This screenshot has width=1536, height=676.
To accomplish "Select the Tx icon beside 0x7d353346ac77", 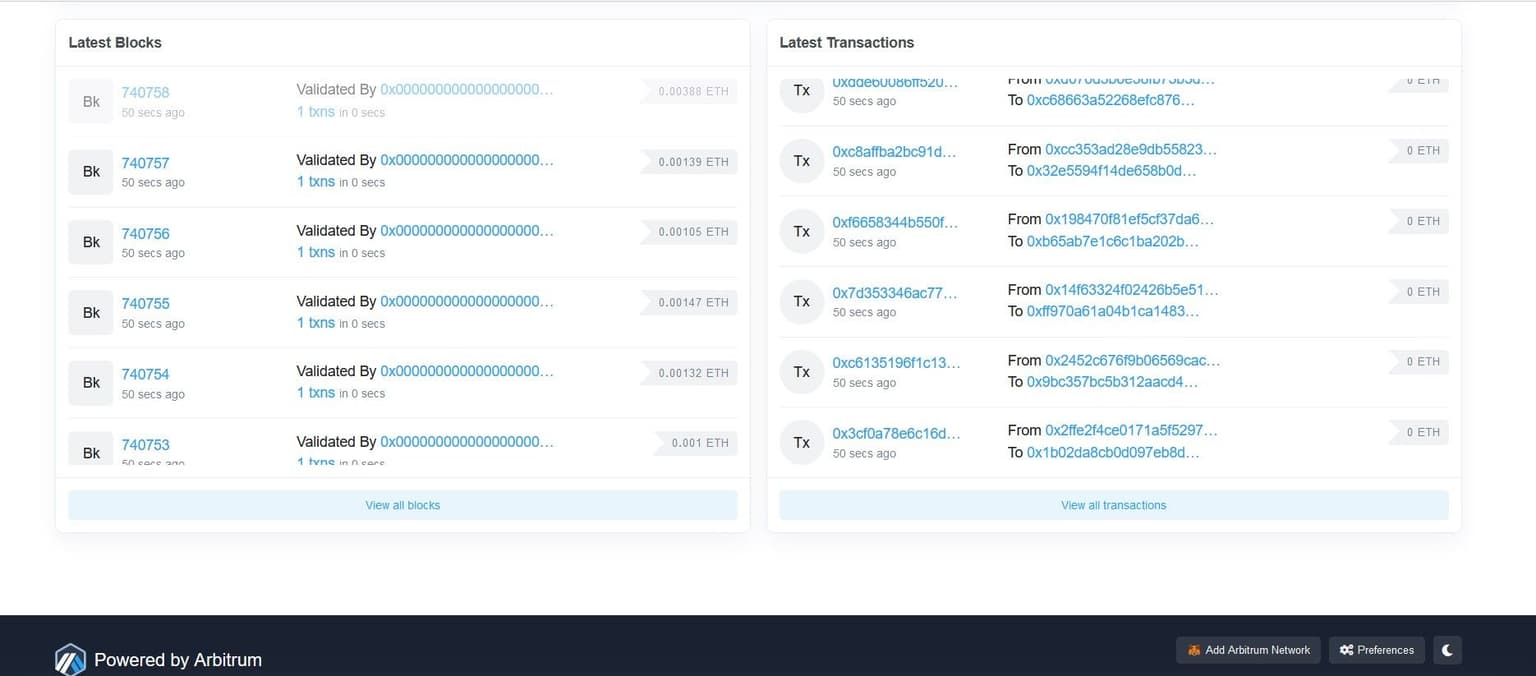I will (x=801, y=301).
